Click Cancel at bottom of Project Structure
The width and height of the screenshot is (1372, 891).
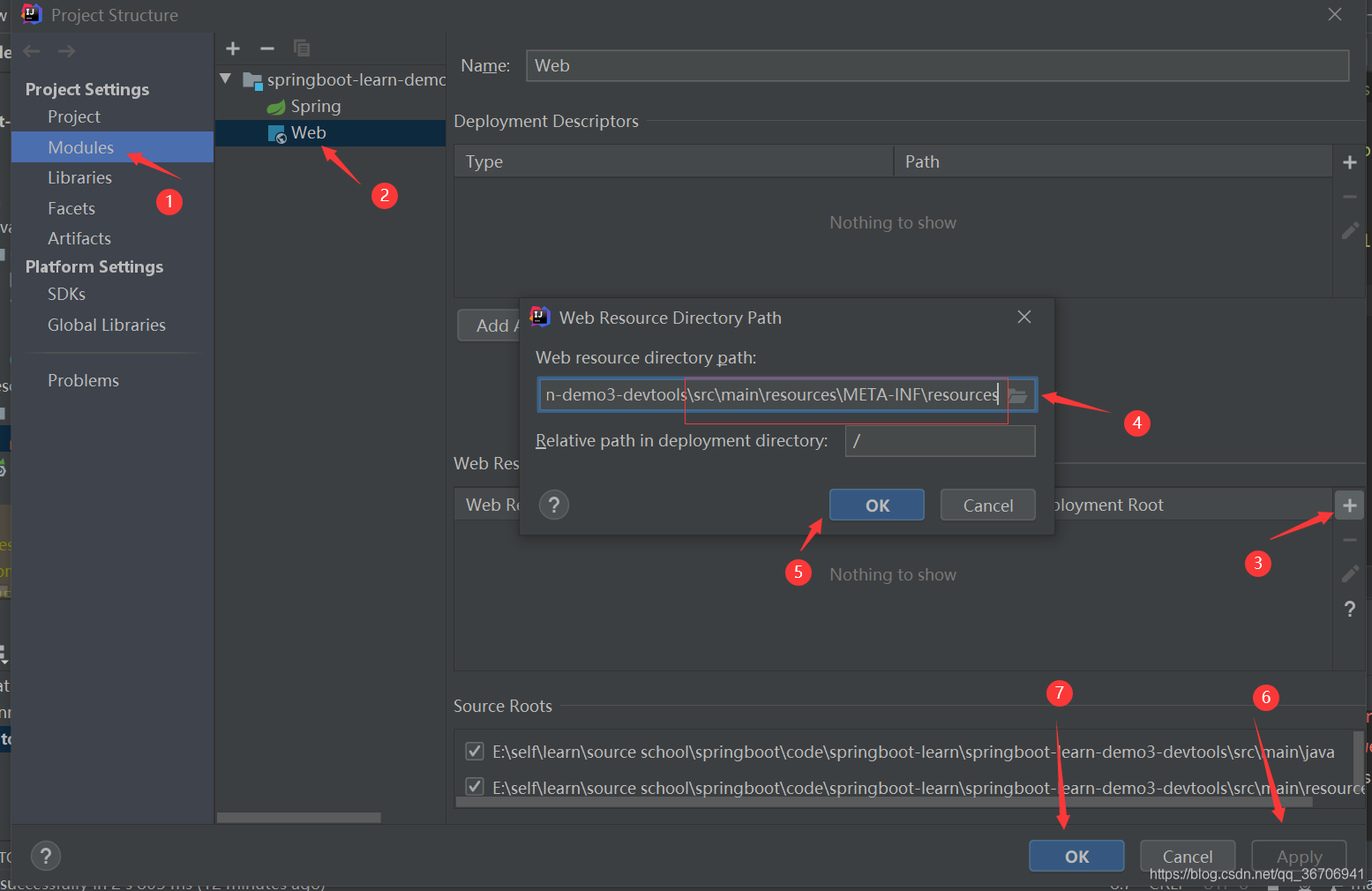click(x=1188, y=857)
